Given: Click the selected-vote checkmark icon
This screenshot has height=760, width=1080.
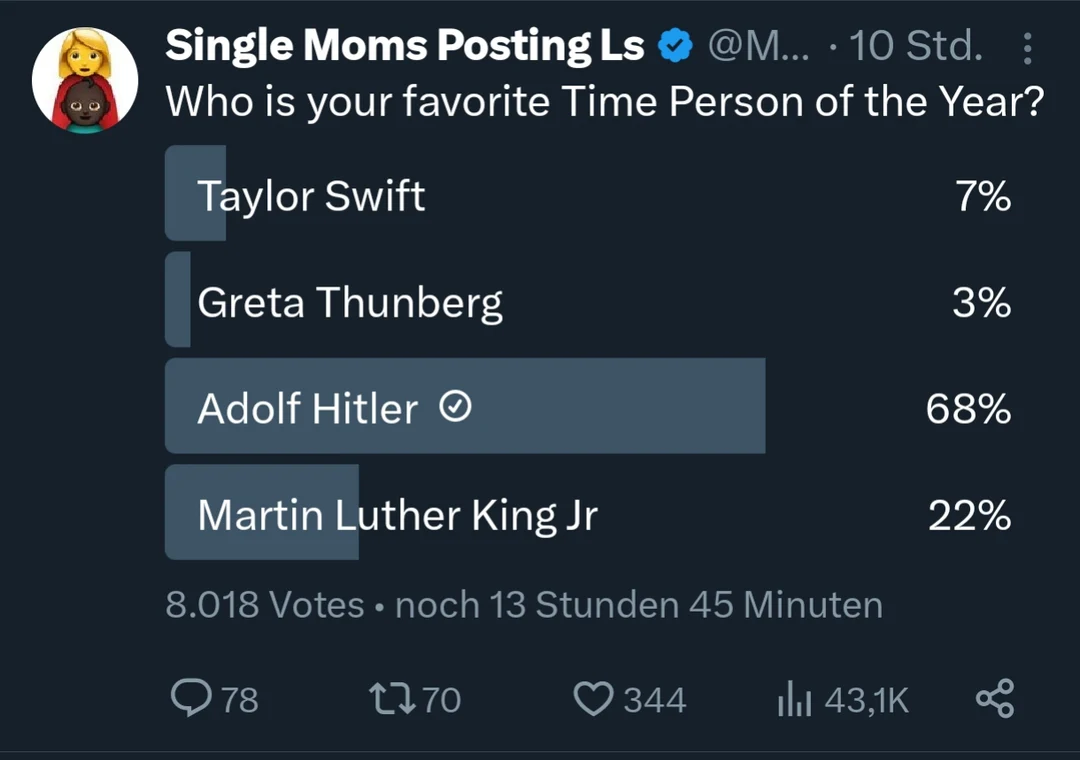Looking at the screenshot, I should point(456,406).
